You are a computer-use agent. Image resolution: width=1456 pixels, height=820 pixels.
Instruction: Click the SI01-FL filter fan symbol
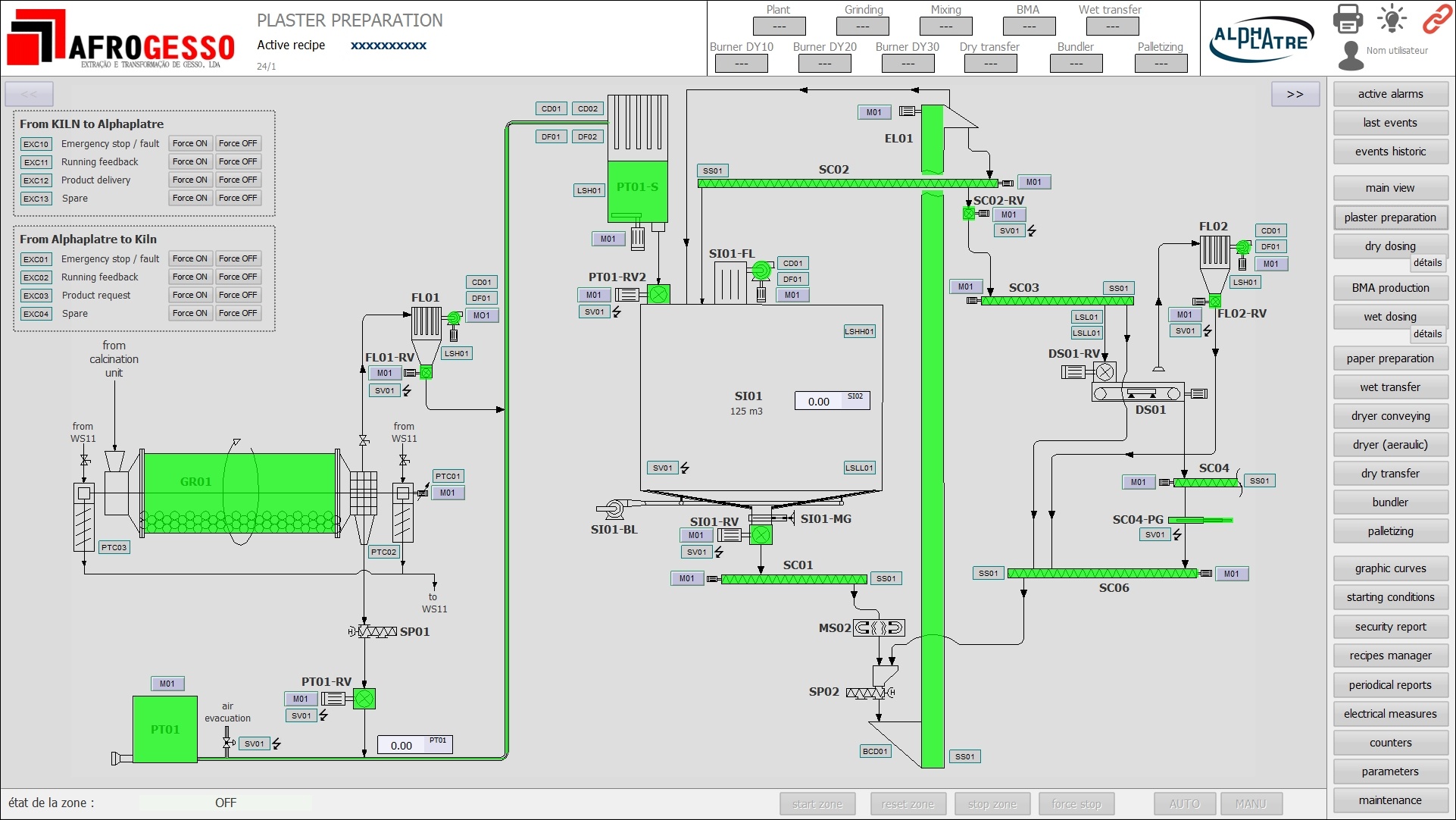pos(761,271)
